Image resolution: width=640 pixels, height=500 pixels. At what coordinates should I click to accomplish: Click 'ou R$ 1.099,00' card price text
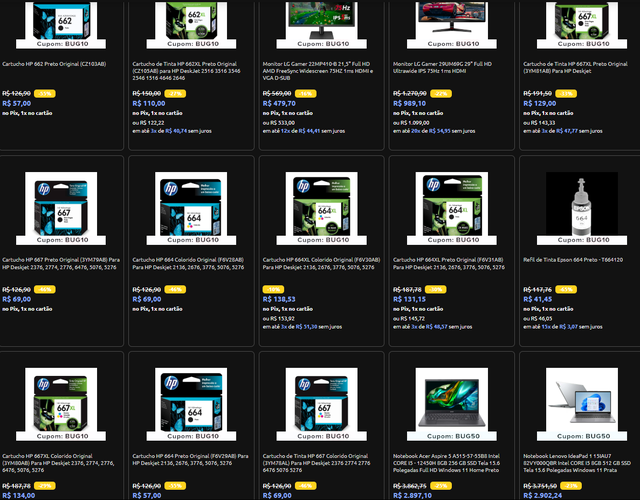411,122
